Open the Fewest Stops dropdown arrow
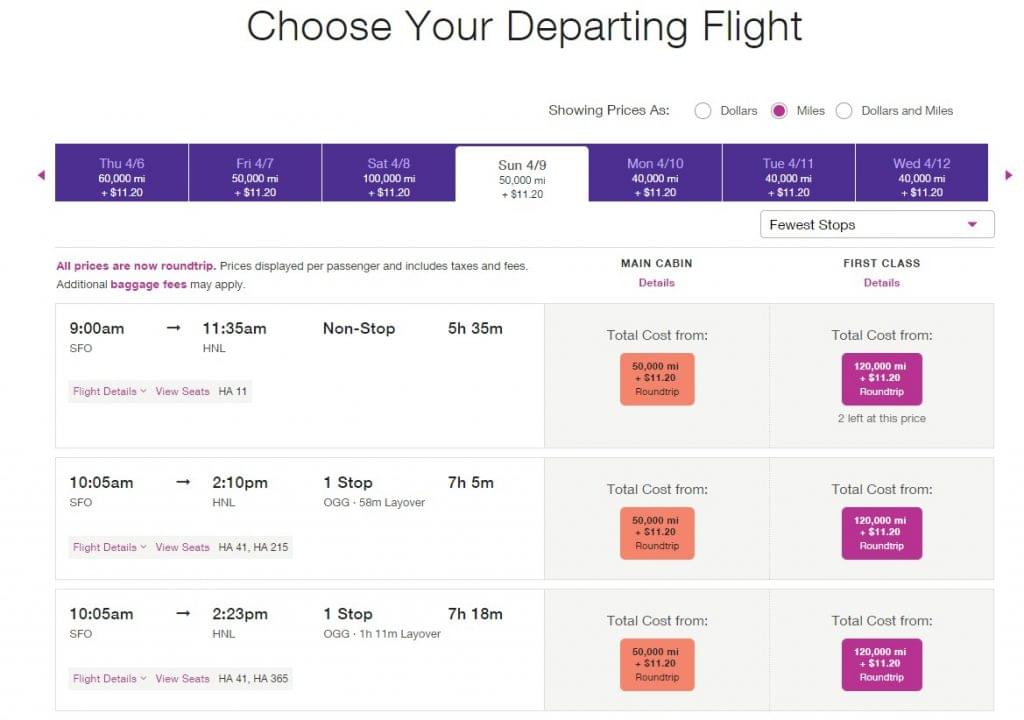The image size is (1024, 720). click(972, 224)
